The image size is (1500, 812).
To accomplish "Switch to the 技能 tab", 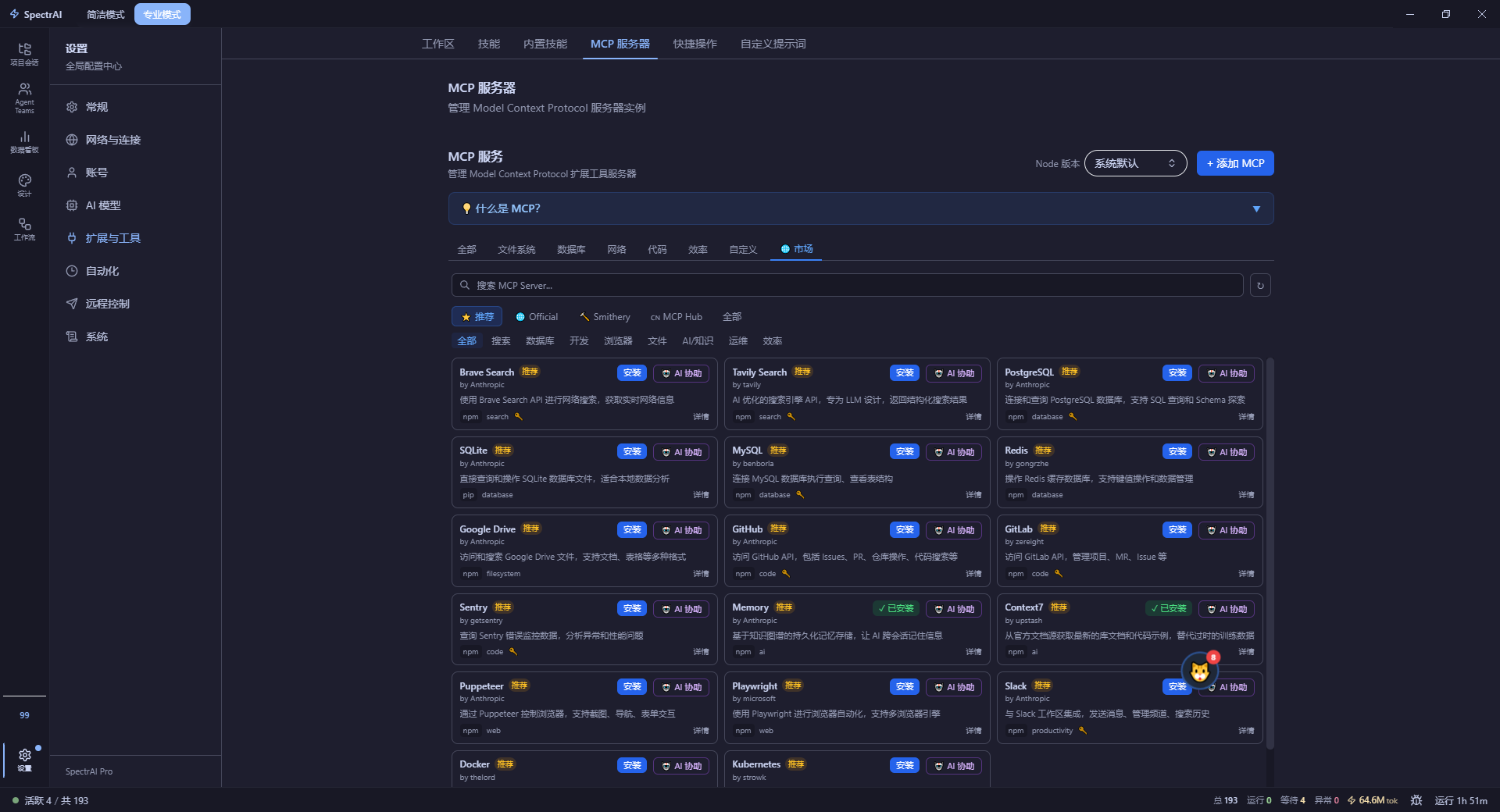I will (489, 44).
